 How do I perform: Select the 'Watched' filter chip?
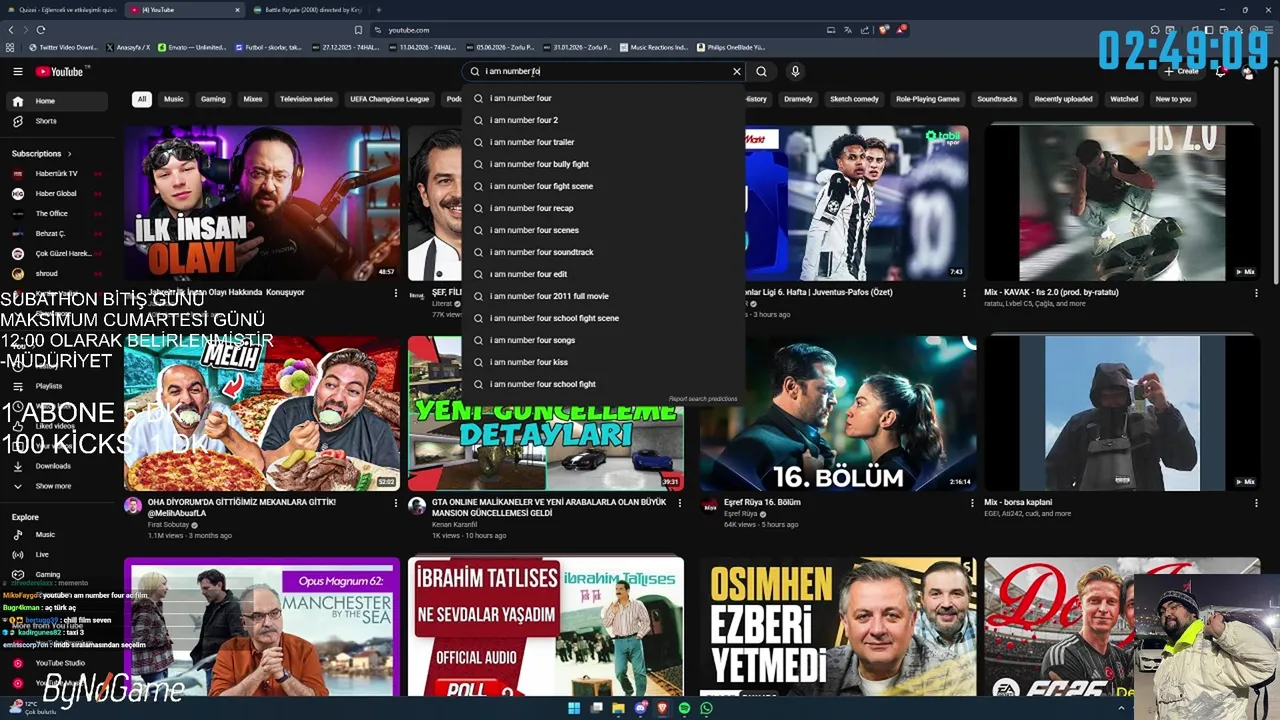click(1124, 99)
